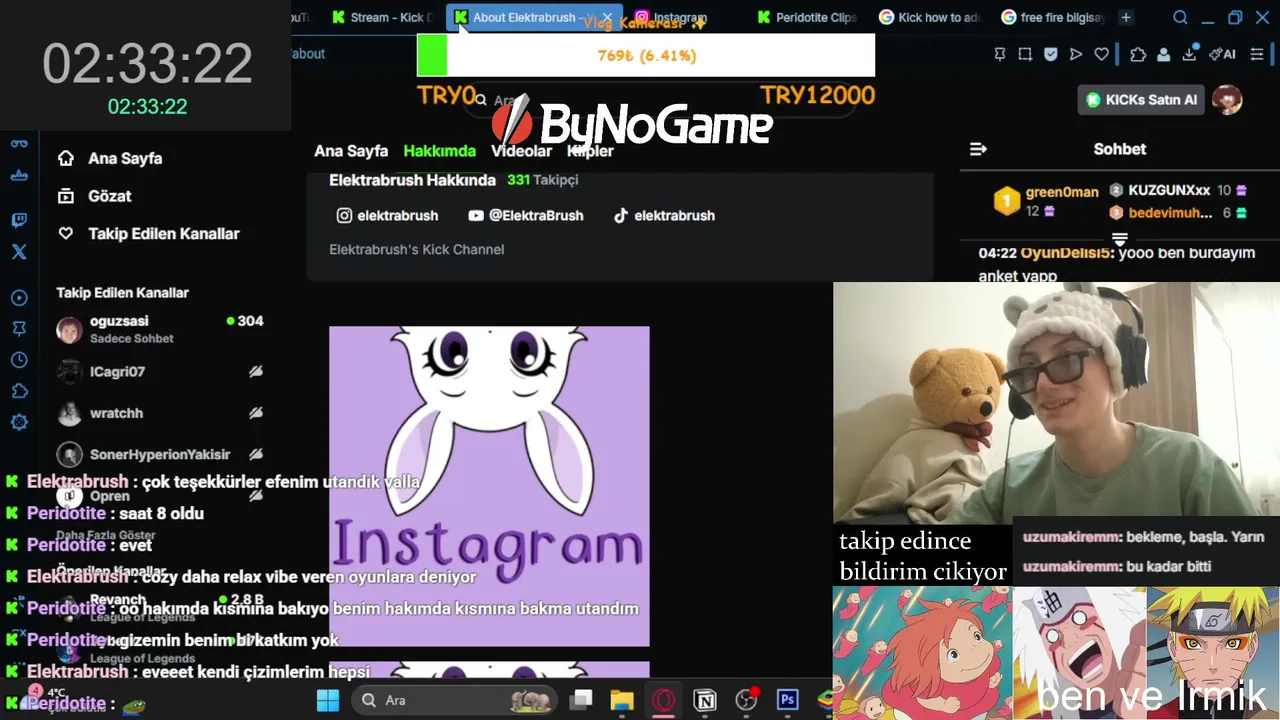Open OBS Studio from the taskbar
1280x720 pixels.
[x=746, y=700]
